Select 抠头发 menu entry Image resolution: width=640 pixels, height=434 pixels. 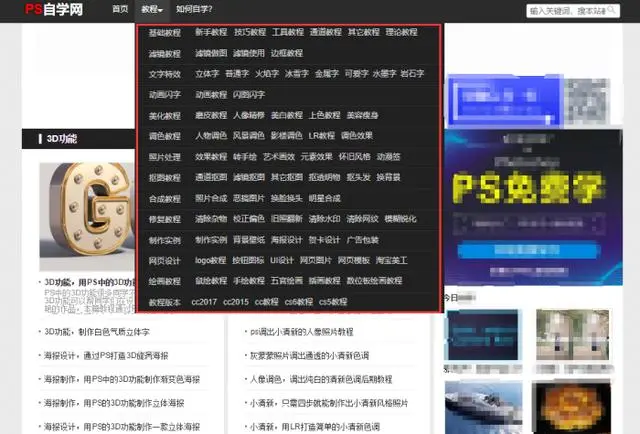pyautogui.click(x=359, y=177)
